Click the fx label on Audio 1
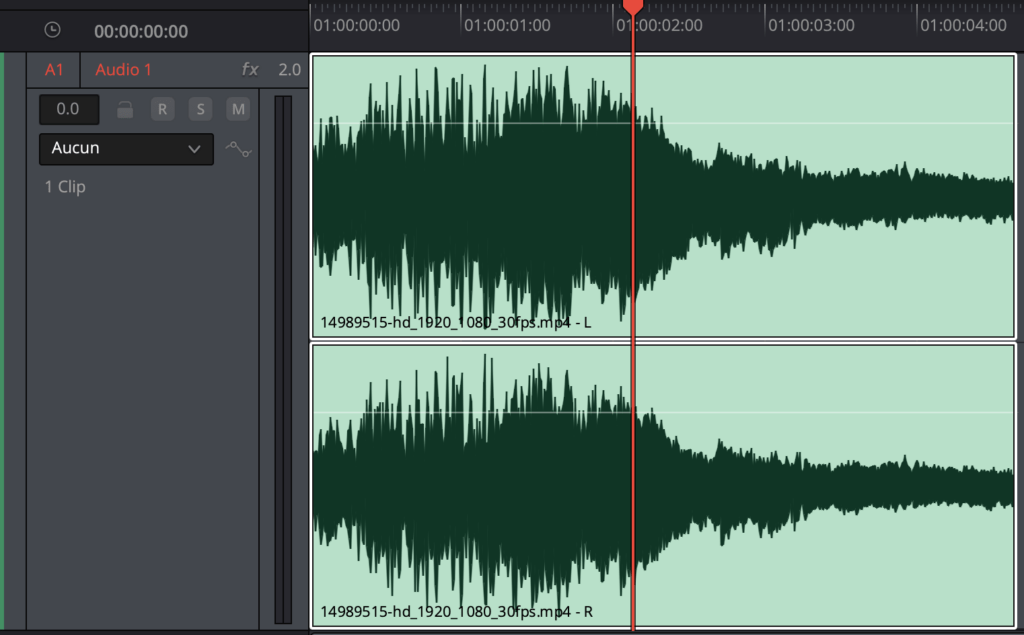Image resolution: width=1024 pixels, height=635 pixels. coord(250,69)
